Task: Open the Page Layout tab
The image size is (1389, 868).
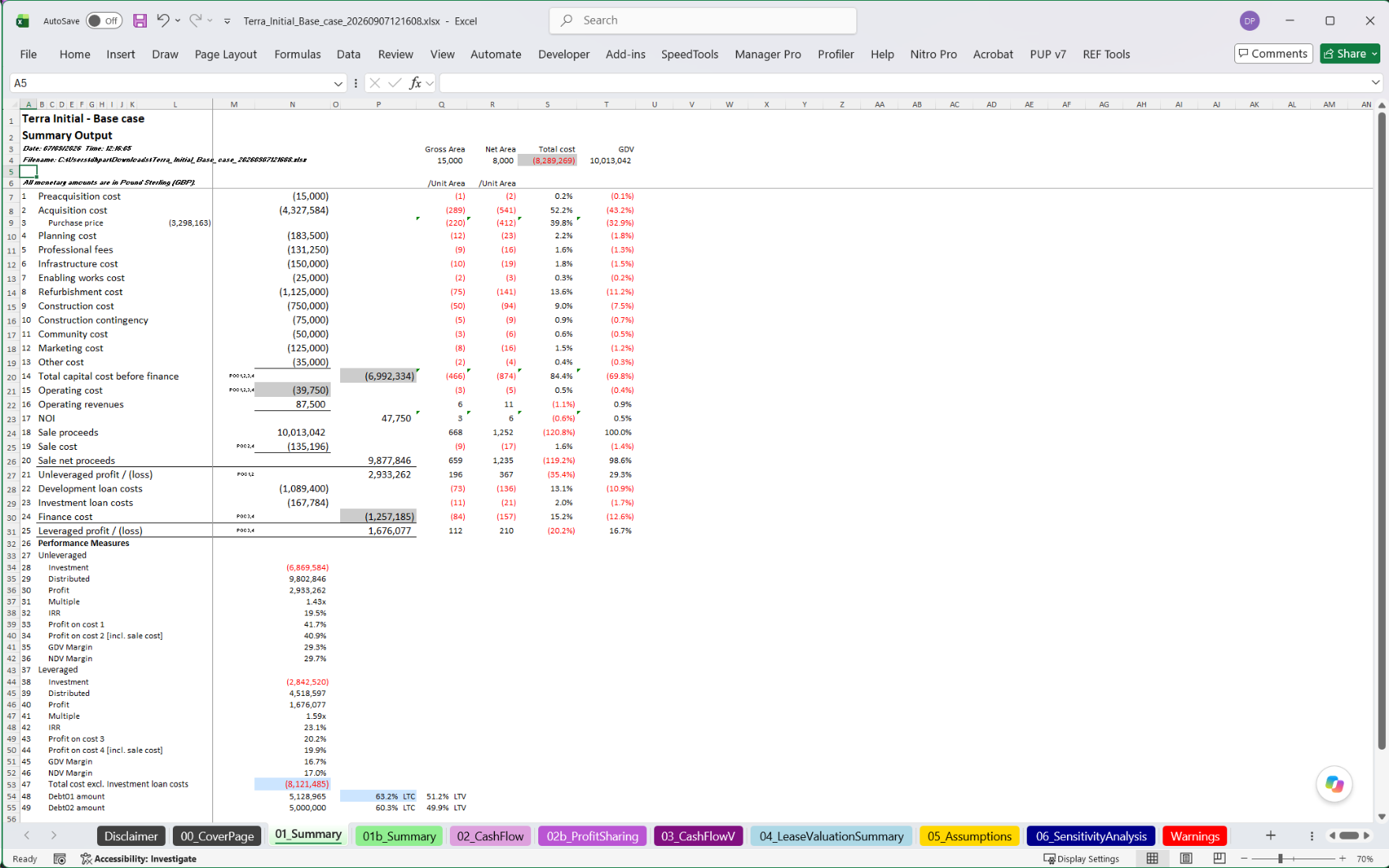Action: pyautogui.click(x=226, y=54)
